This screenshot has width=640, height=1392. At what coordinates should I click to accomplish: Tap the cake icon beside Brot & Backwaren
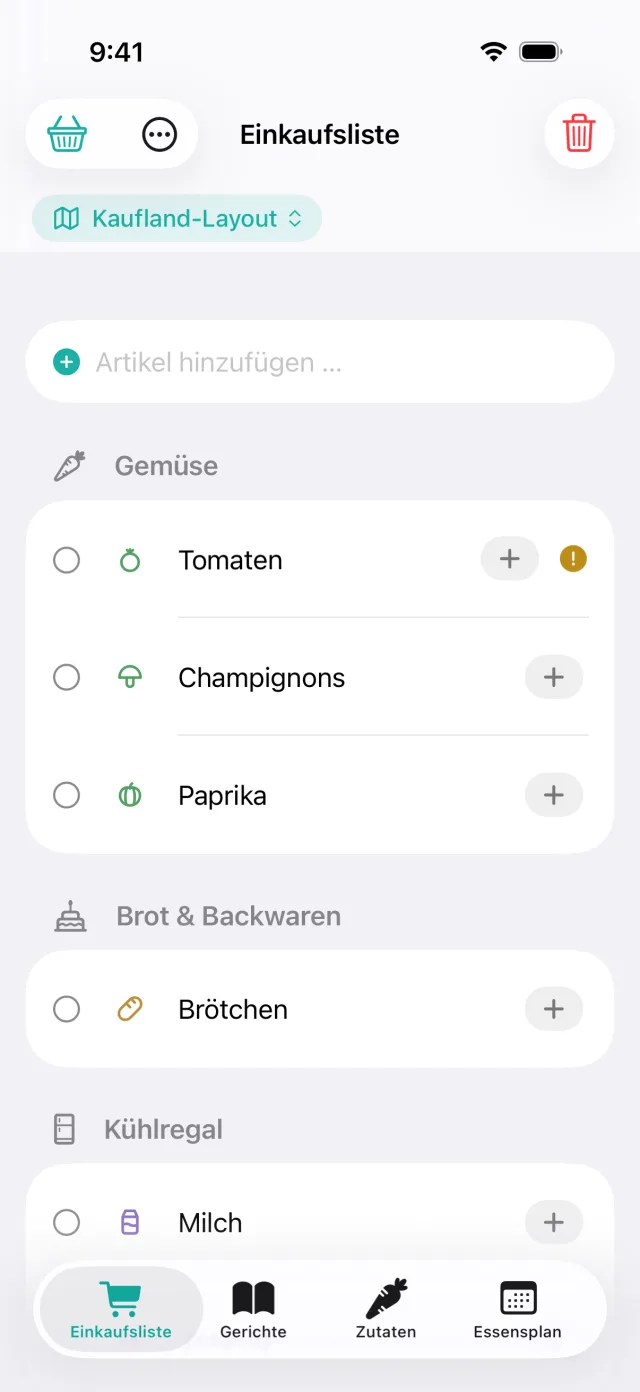tap(69, 916)
